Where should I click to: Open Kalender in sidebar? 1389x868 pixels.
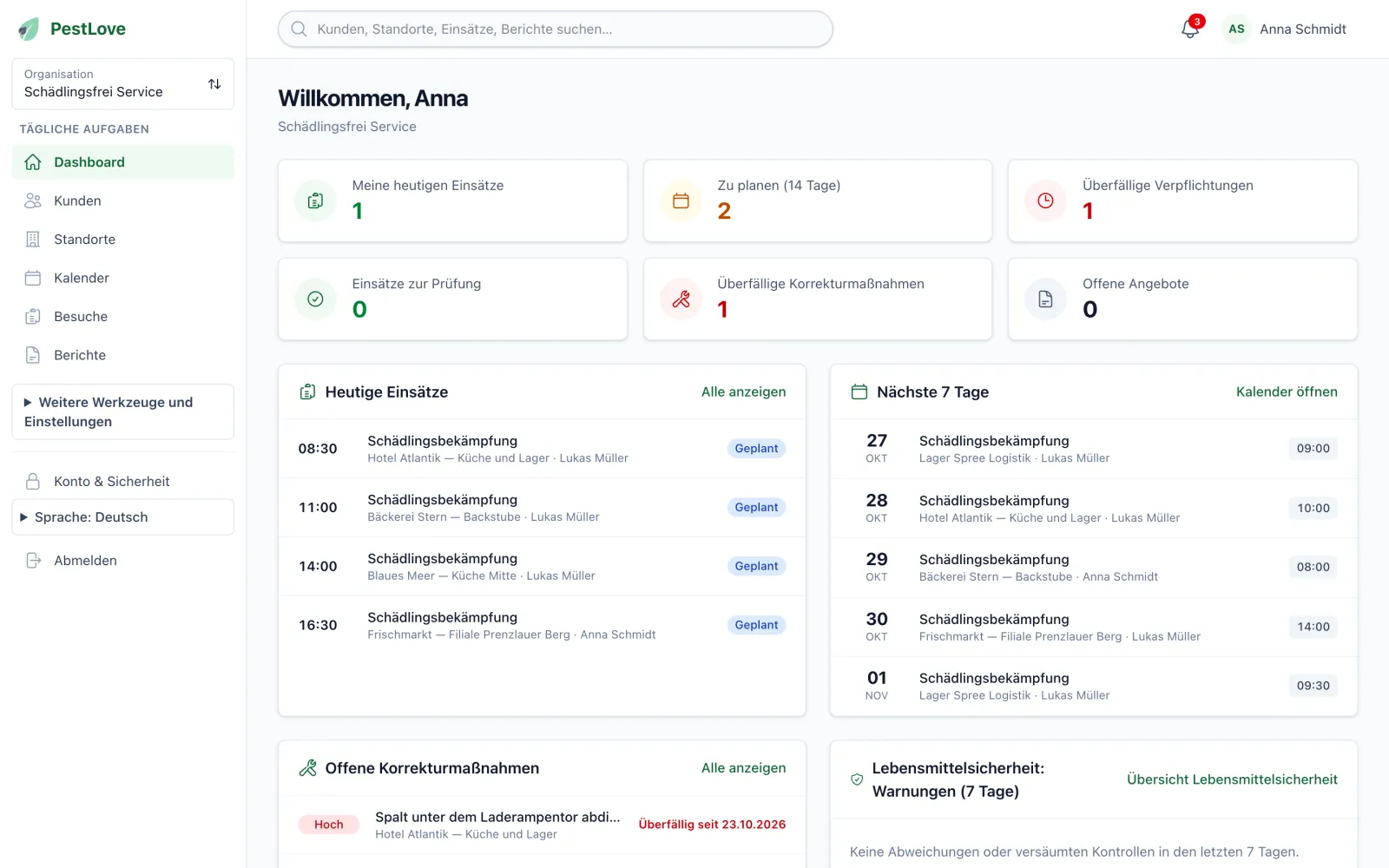click(x=123, y=278)
